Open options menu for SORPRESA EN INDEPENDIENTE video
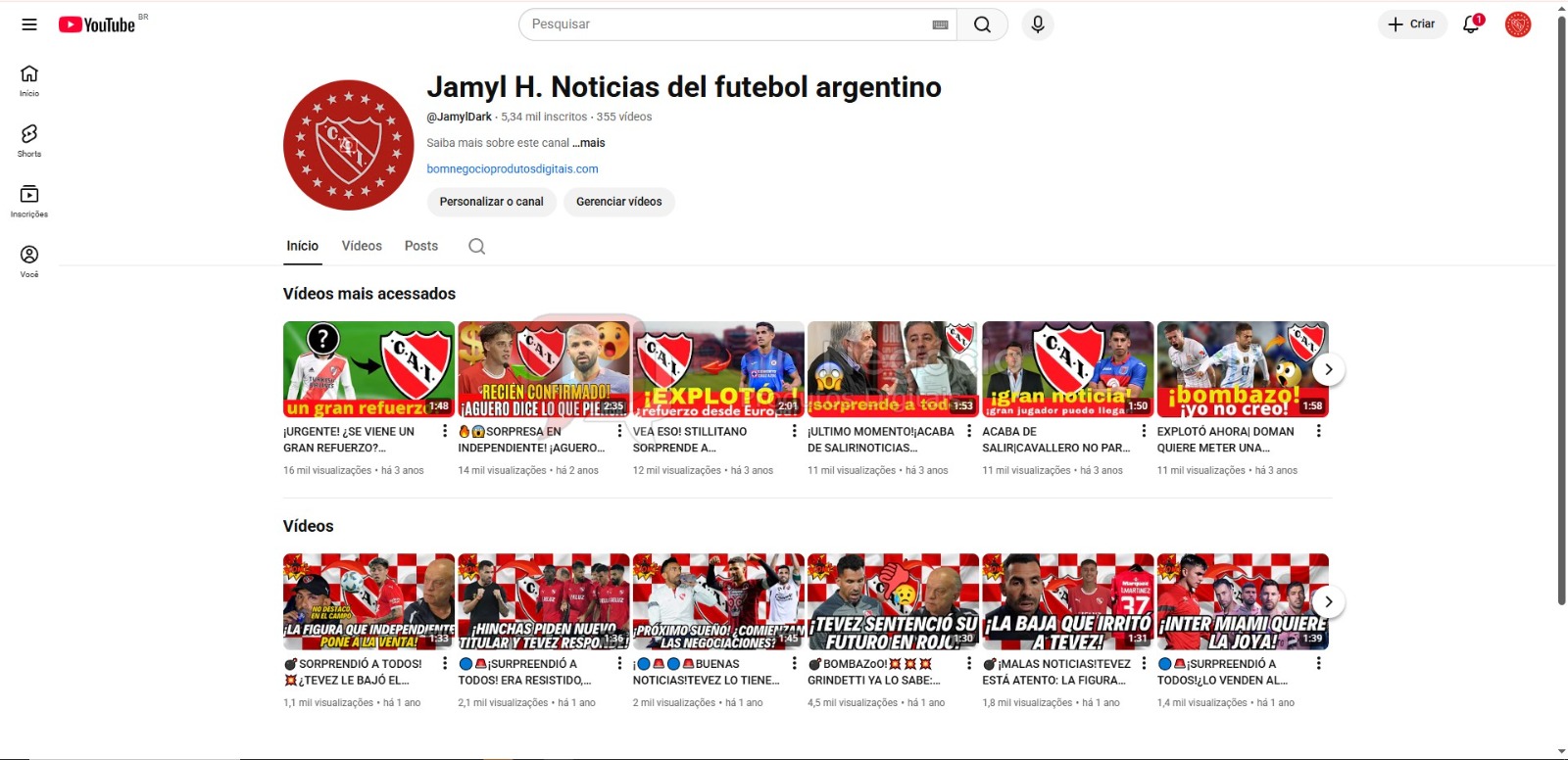The height and width of the screenshot is (760, 1568). (619, 431)
